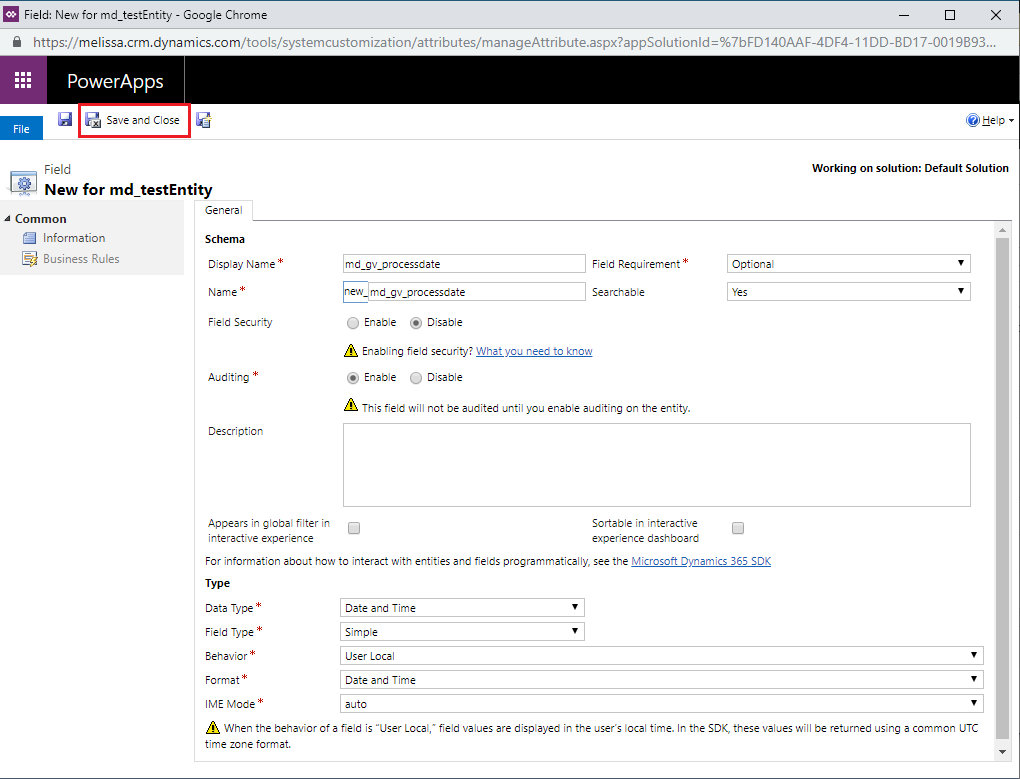
Task: Click the Dynamics window title icon
Action: click(11, 14)
